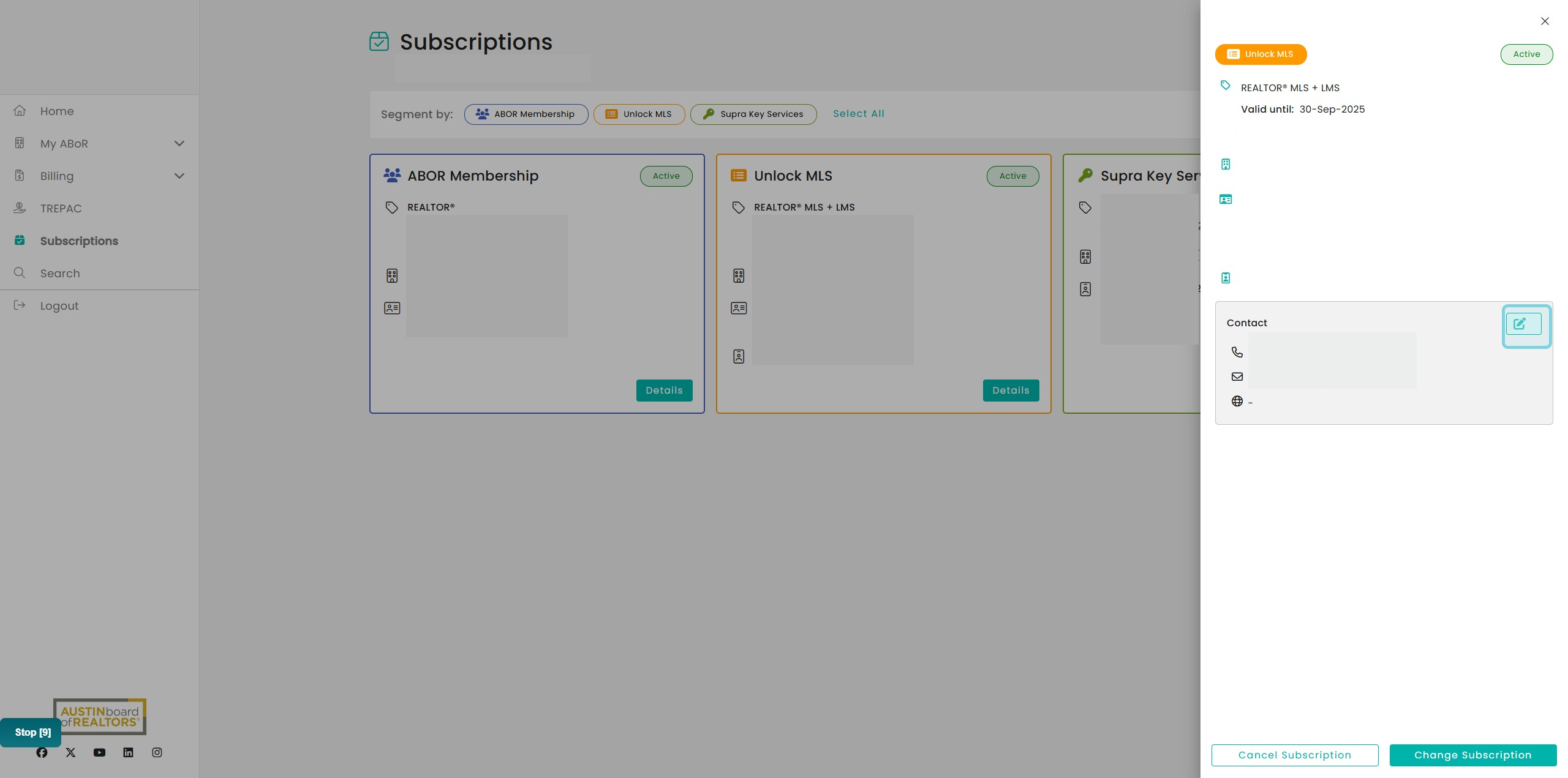The height and width of the screenshot is (778, 1568).
Task: Open the YouTube social icon
Action: [x=99, y=753]
